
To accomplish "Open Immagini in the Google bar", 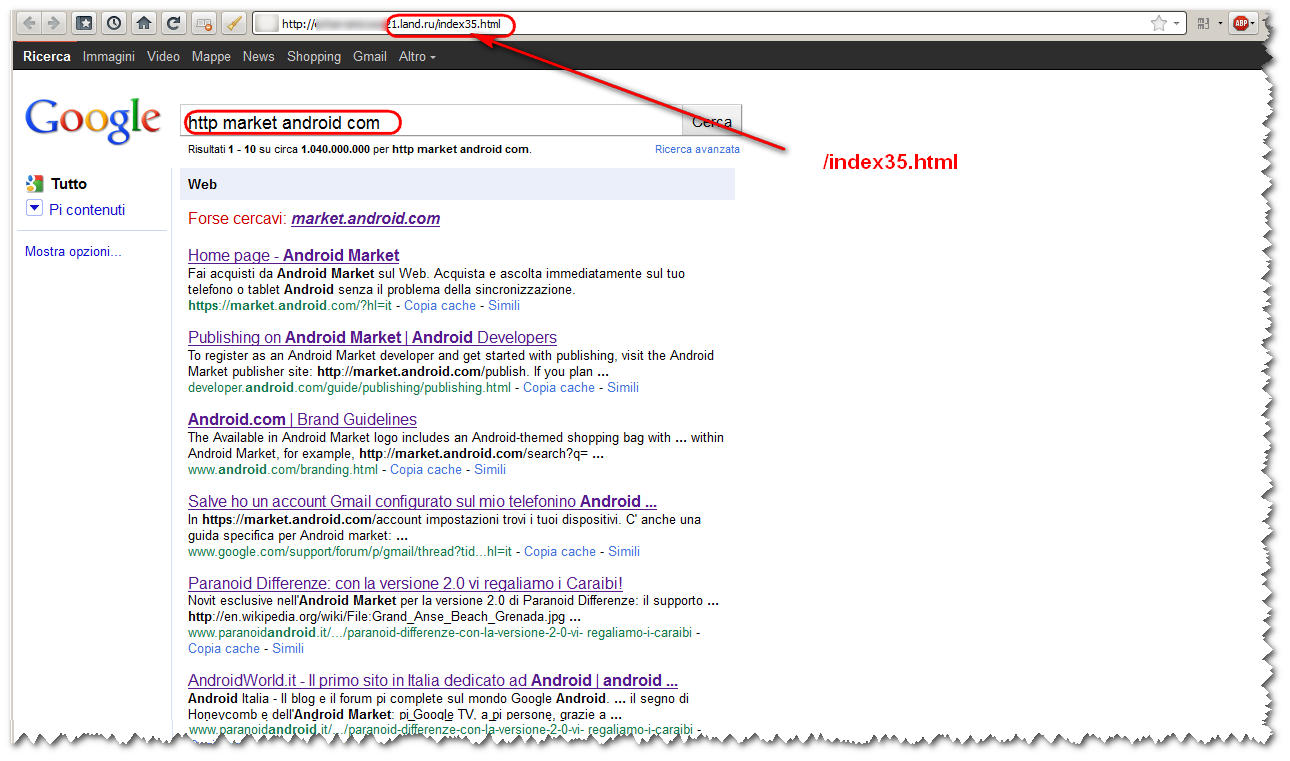I will (x=109, y=57).
